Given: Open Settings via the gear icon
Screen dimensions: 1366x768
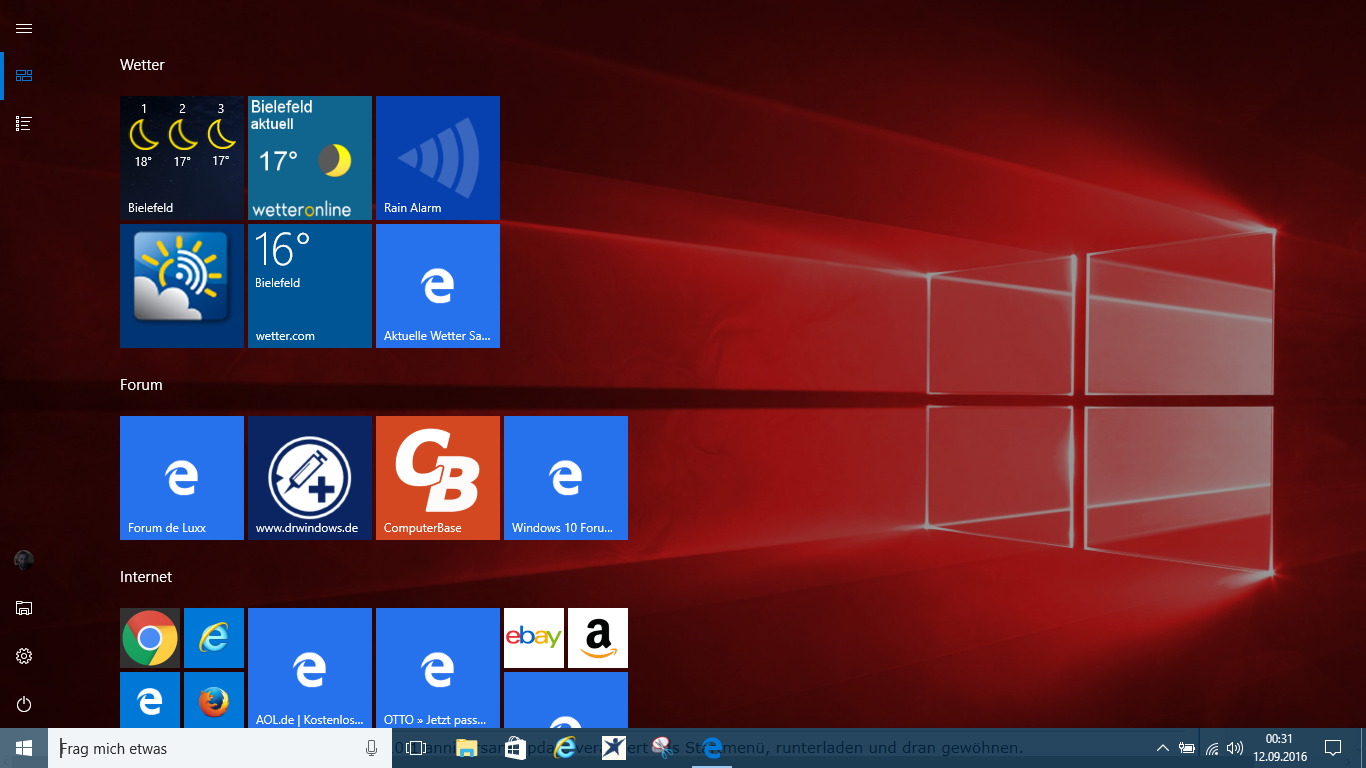Looking at the screenshot, I should pos(24,656).
